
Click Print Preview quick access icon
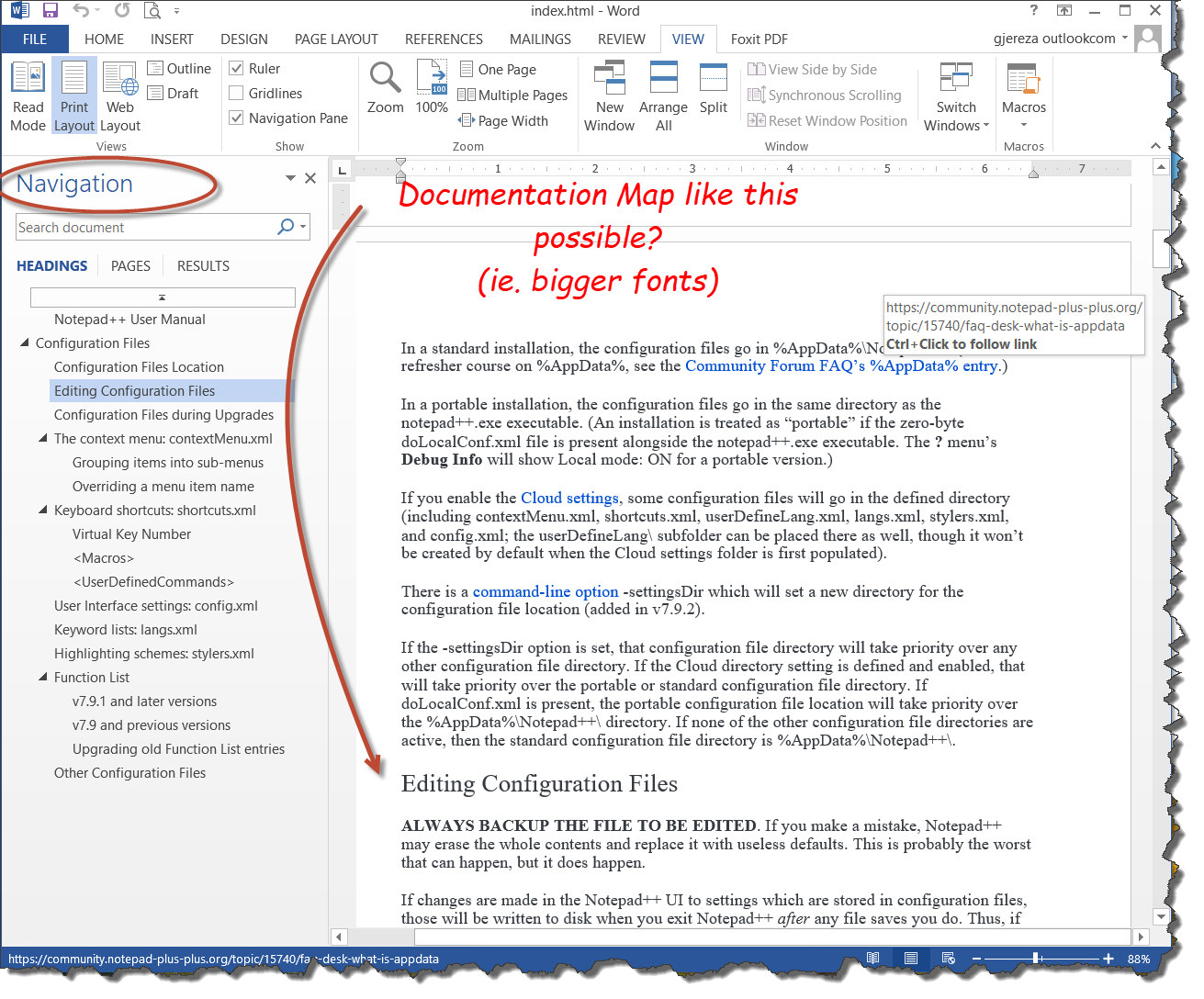click(x=152, y=11)
